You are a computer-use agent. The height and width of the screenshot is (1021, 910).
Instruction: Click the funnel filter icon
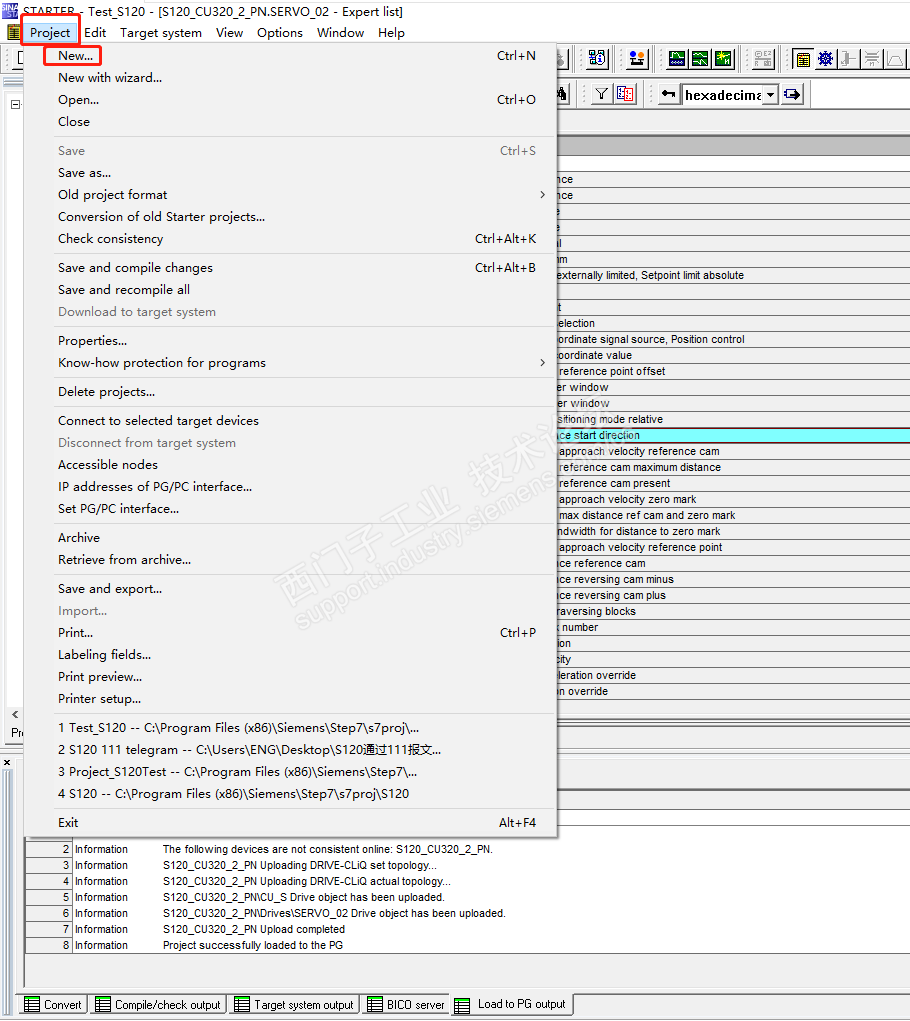602,94
